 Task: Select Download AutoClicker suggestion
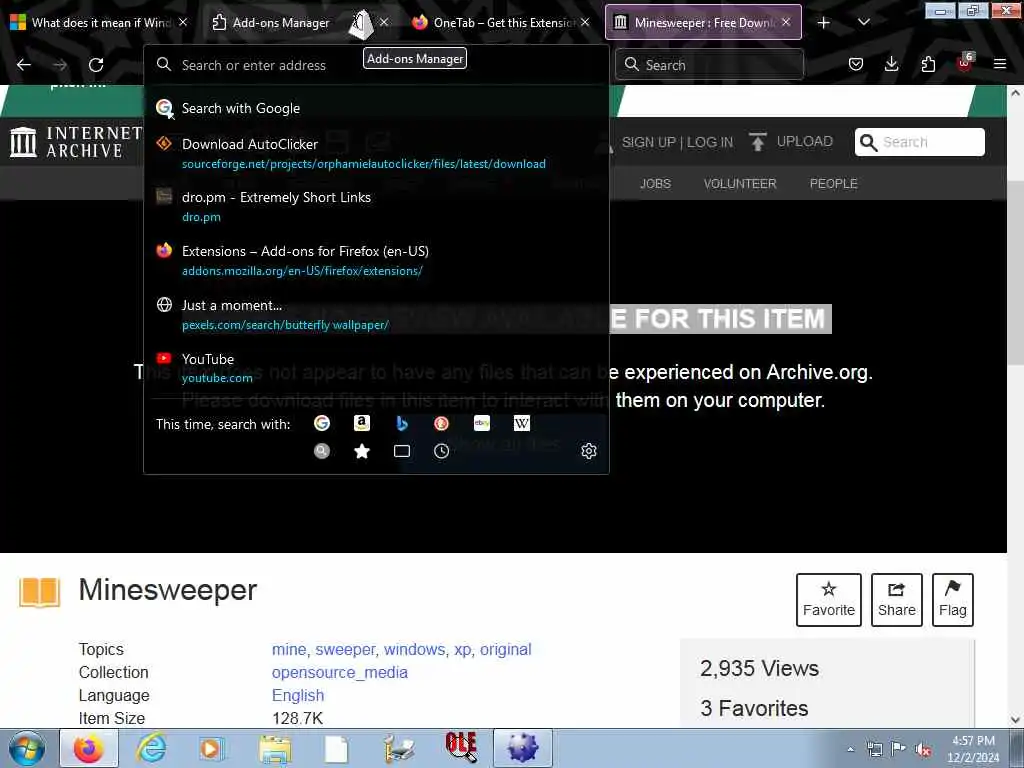(x=376, y=153)
